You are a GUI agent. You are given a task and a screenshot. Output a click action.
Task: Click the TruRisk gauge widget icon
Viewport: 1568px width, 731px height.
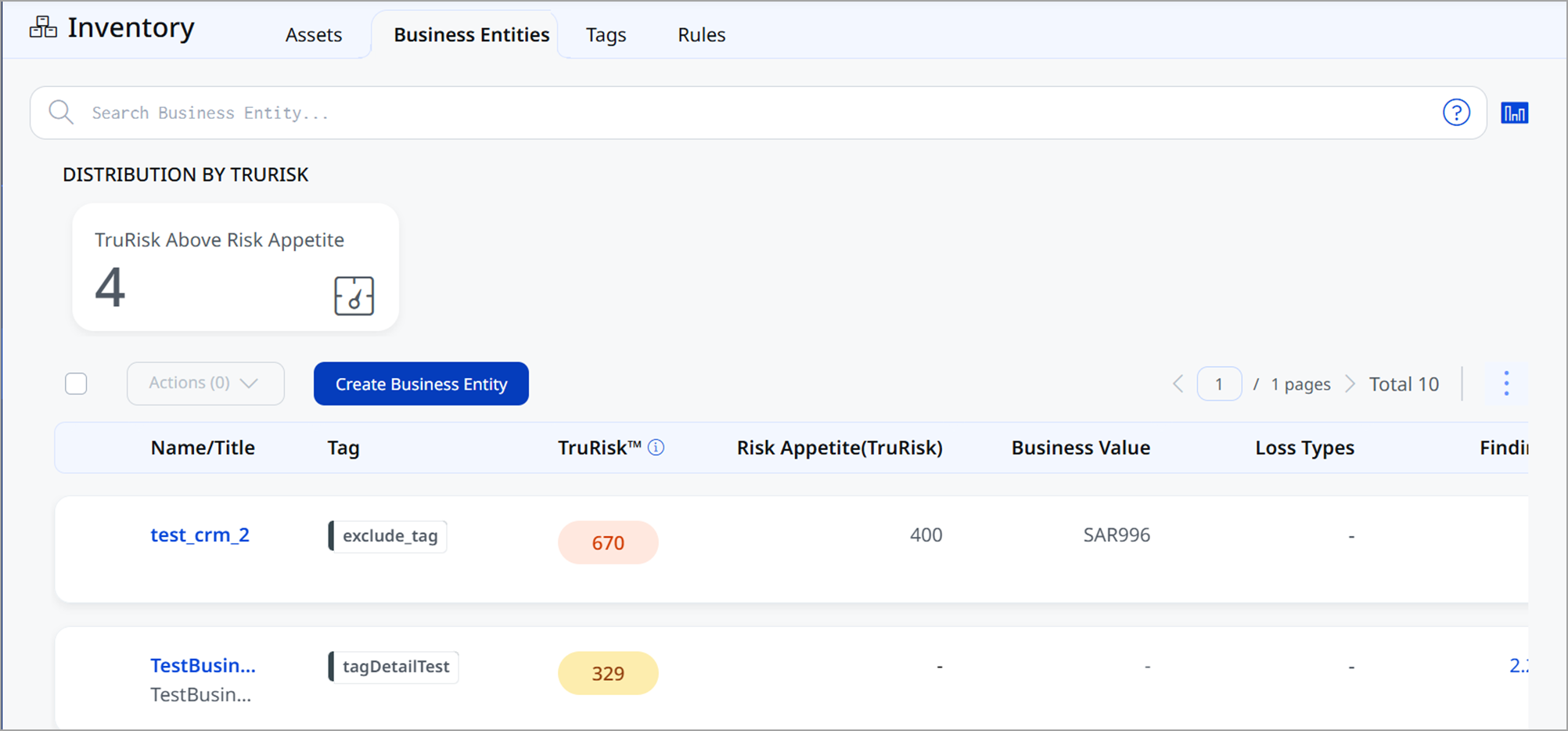pos(354,296)
